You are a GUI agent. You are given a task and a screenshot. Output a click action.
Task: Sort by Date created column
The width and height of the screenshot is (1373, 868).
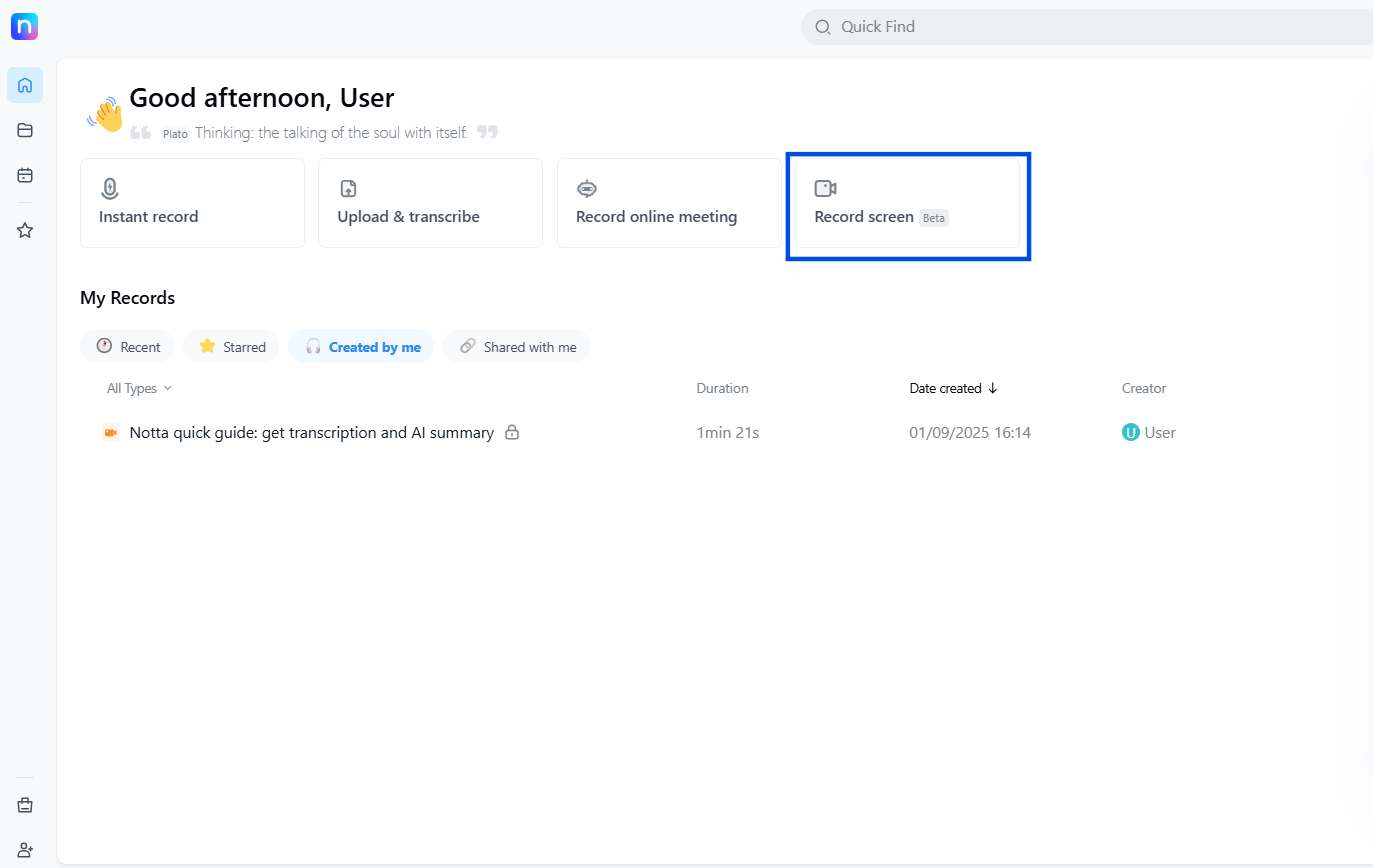(x=953, y=388)
